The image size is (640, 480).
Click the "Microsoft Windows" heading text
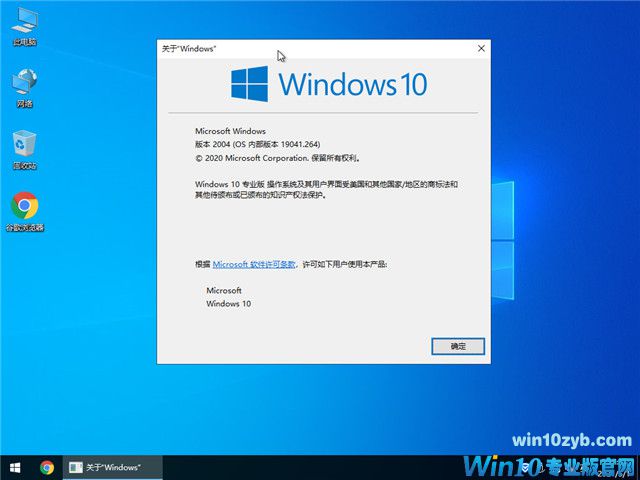coord(230,131)
